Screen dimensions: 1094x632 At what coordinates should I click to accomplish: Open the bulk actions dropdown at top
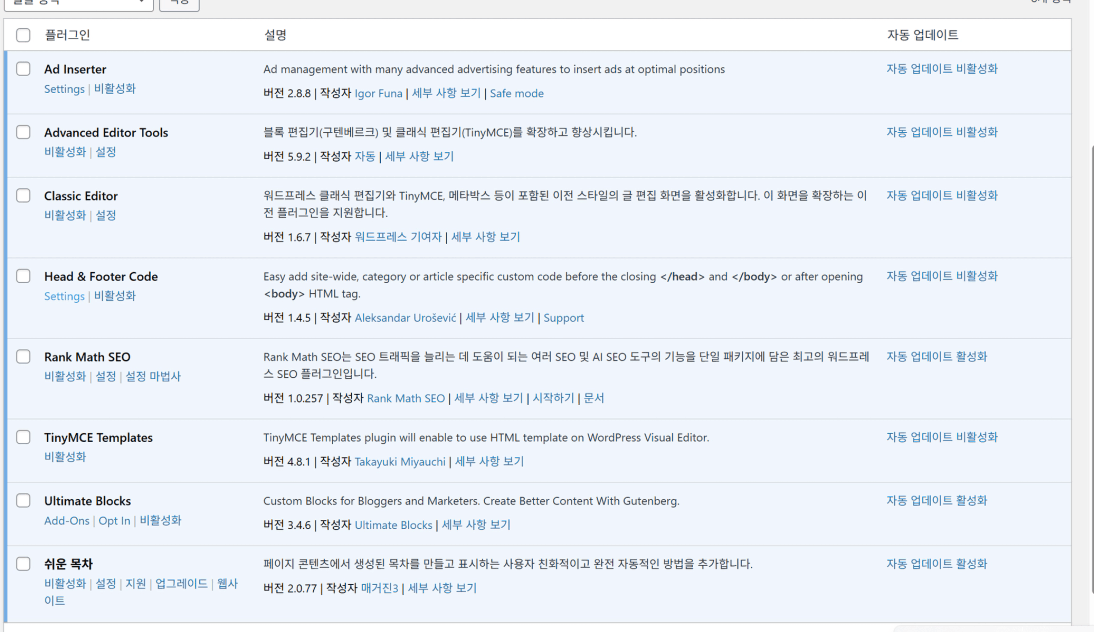pyautogui.click(x=78, y=3)
